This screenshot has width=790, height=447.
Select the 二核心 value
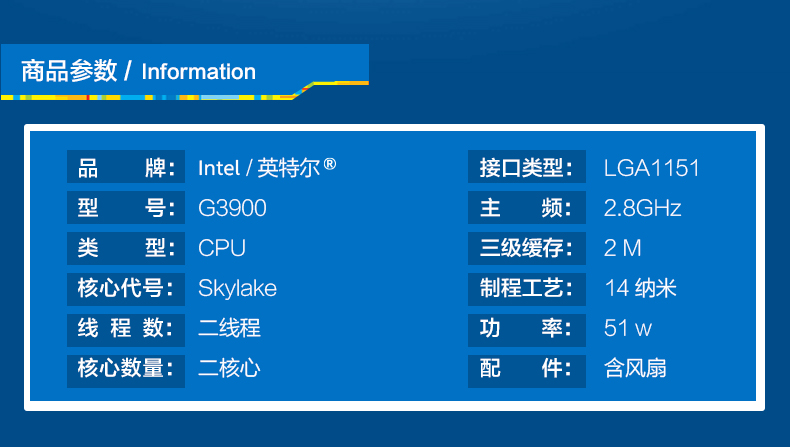click(229, 368)
